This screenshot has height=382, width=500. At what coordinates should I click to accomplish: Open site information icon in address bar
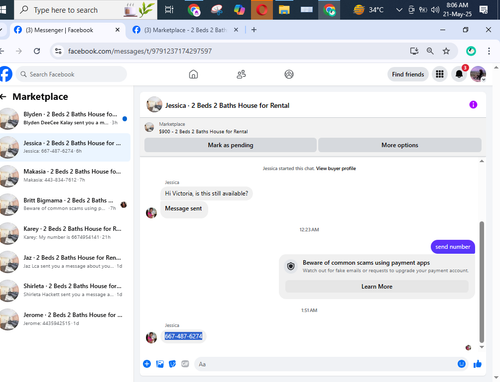(x=58, y=51)
